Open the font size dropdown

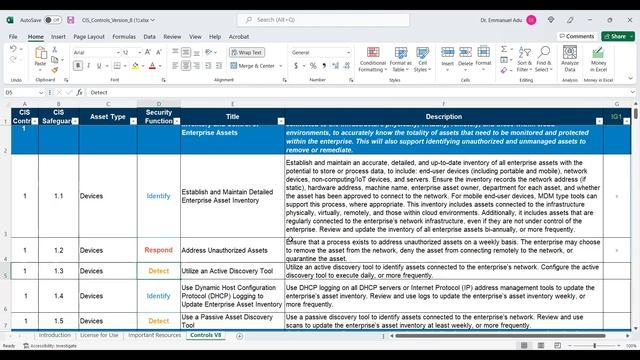(x=139, y=53)
